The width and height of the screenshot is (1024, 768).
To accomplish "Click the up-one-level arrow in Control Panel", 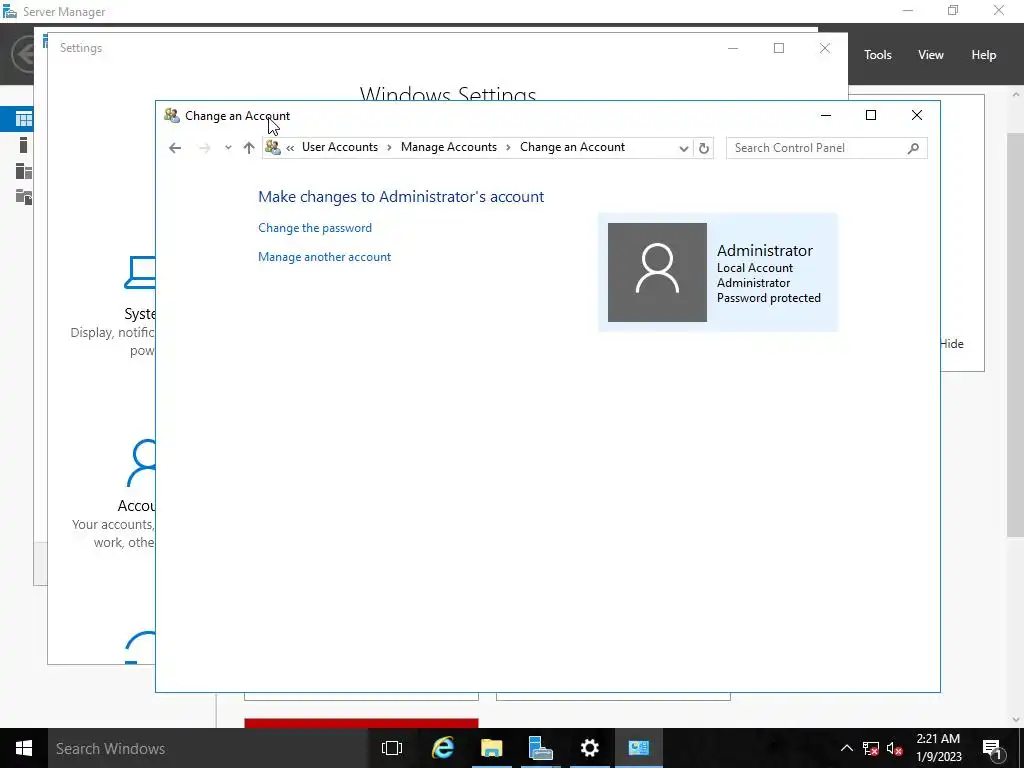I will pos(248,148).
